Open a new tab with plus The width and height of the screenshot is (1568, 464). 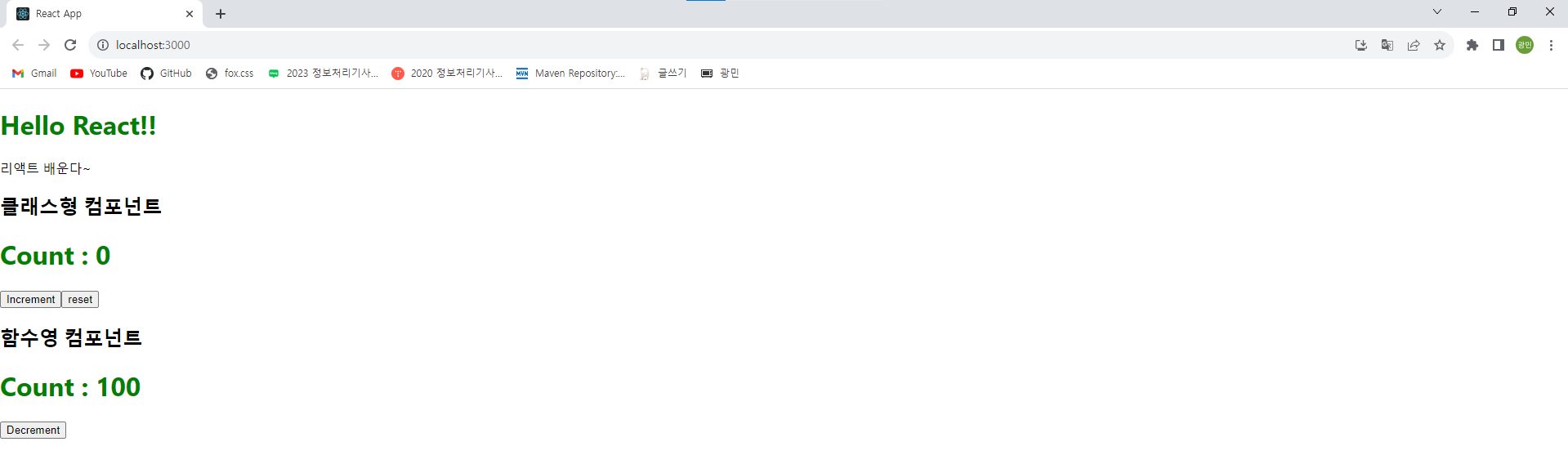[x=221, y=14]
